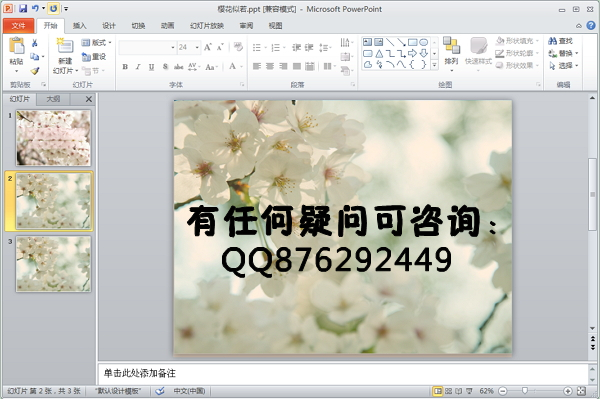Switch to the 切换 Transitions tab
This screenshot has height=399, width=600.
138,26
